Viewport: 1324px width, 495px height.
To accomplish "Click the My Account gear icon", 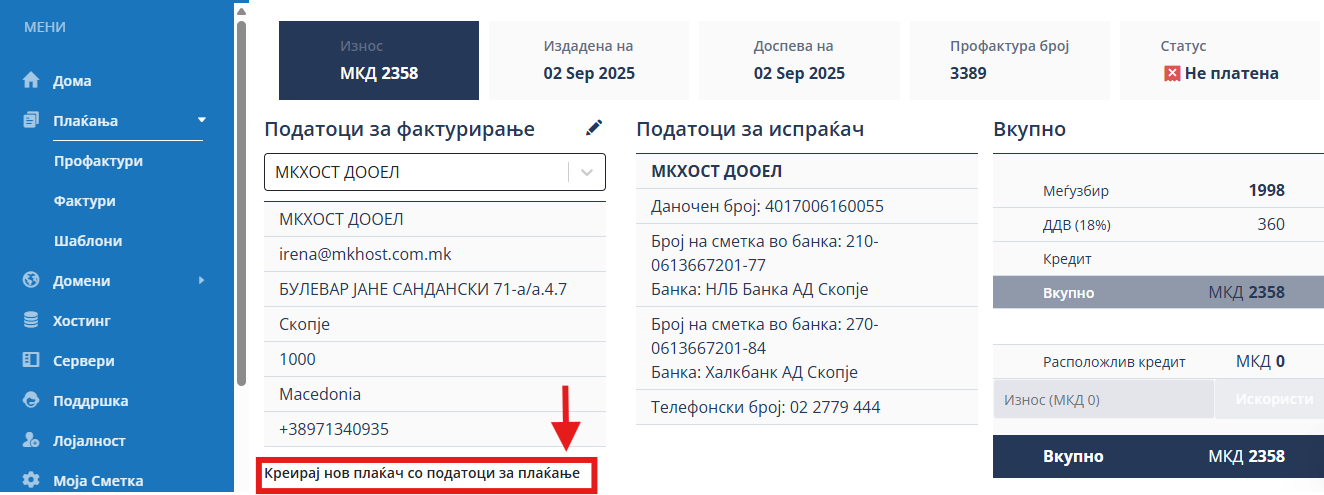I will point(31,480).
